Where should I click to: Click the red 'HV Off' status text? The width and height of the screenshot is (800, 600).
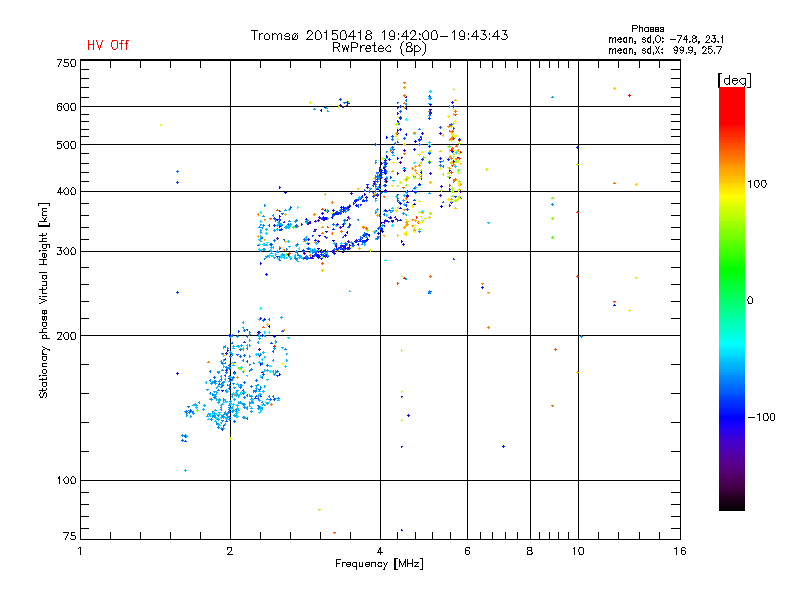(108, 45)
